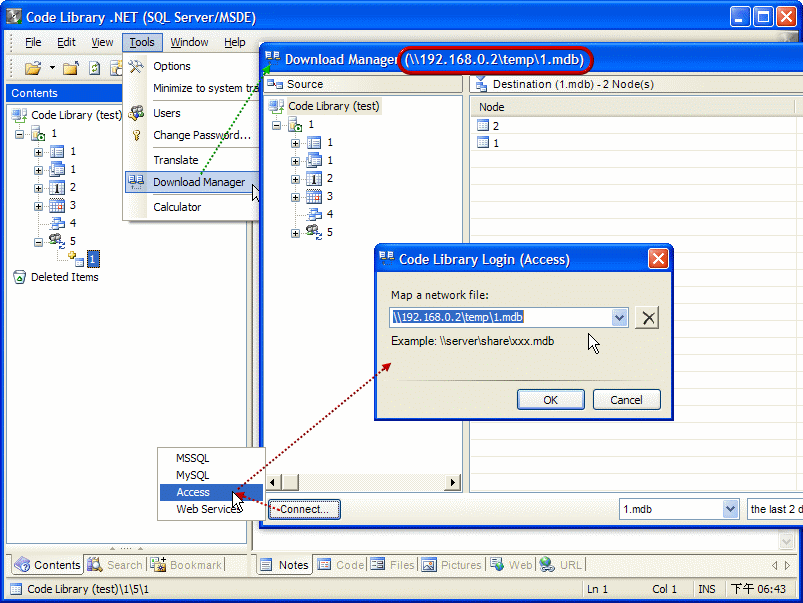Click map network file path field
Screen dimensions: 803x603
[x=500, y=317]
